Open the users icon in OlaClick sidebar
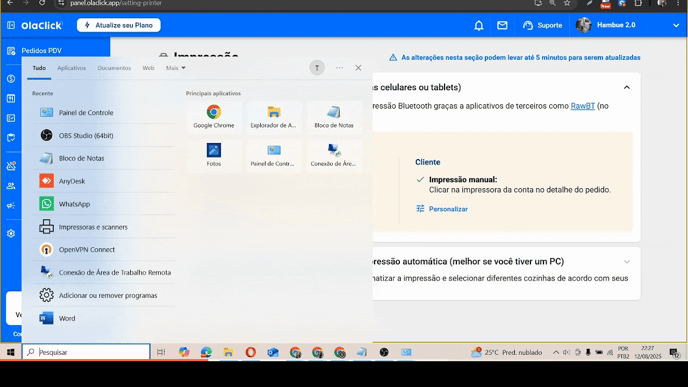The width and height of the screenshot is (688, 387). [11, 186]
